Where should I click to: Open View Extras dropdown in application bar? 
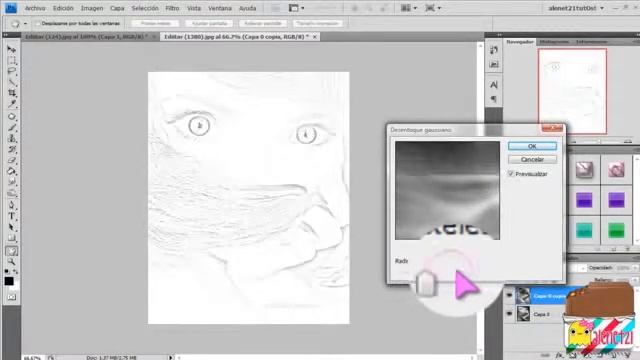pyautogui.click(x=296, y=8)
